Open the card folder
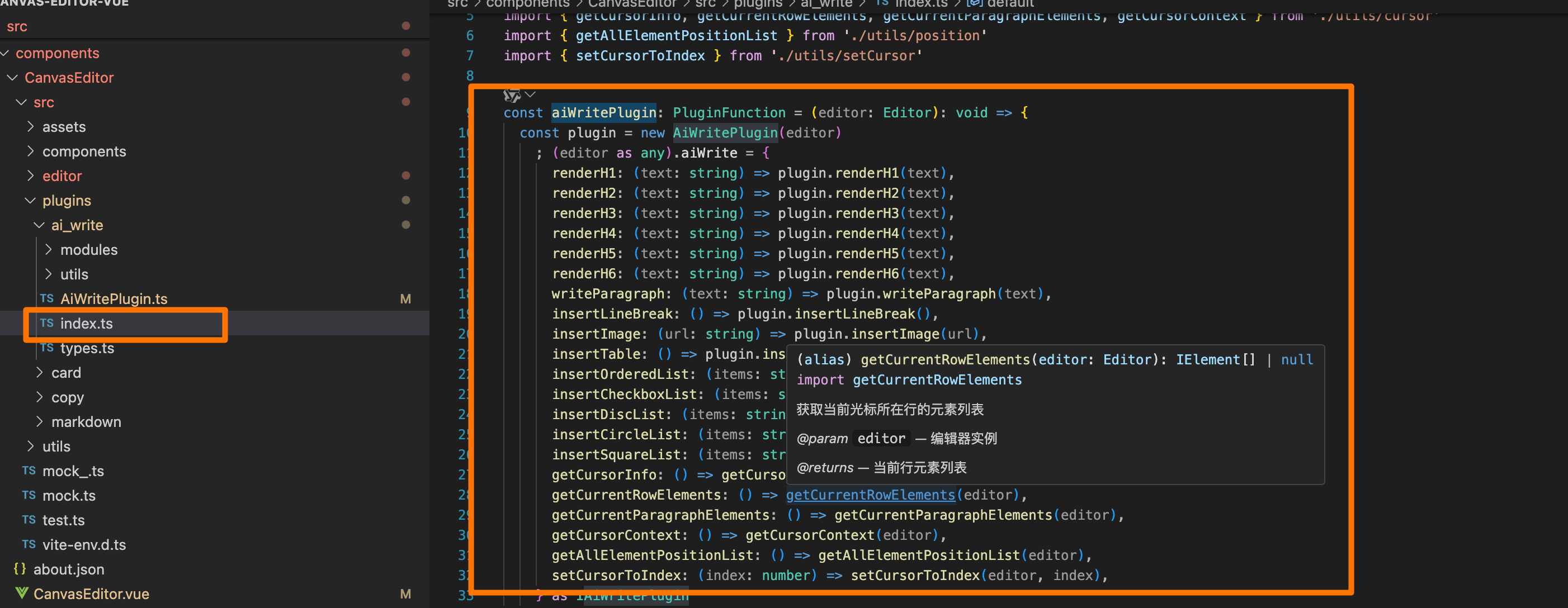 [66, 373]
